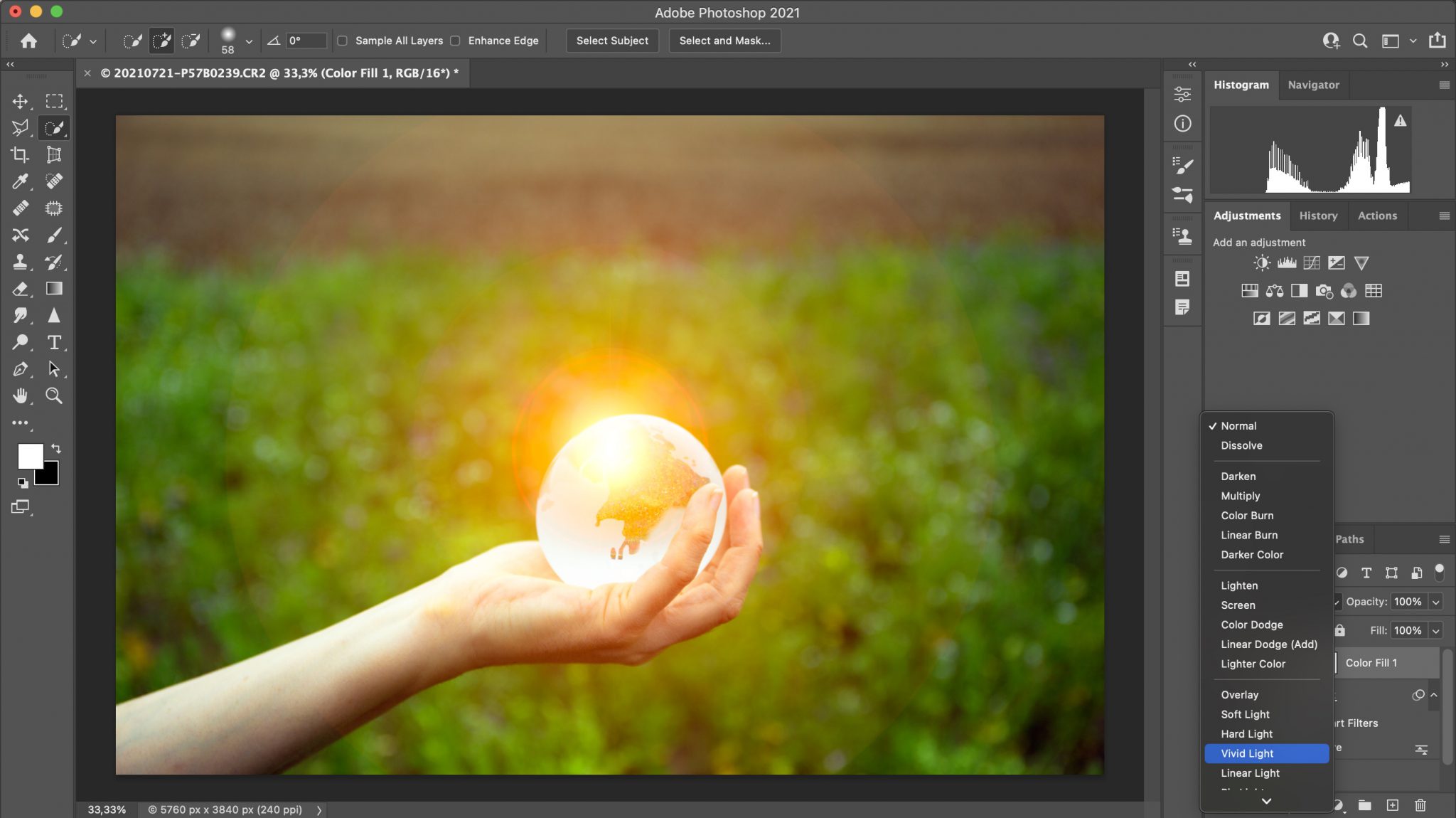Add a Hue/Saturation adjustment
The height and width of the screenshot is (818, 1456).
click(1248, 290)
